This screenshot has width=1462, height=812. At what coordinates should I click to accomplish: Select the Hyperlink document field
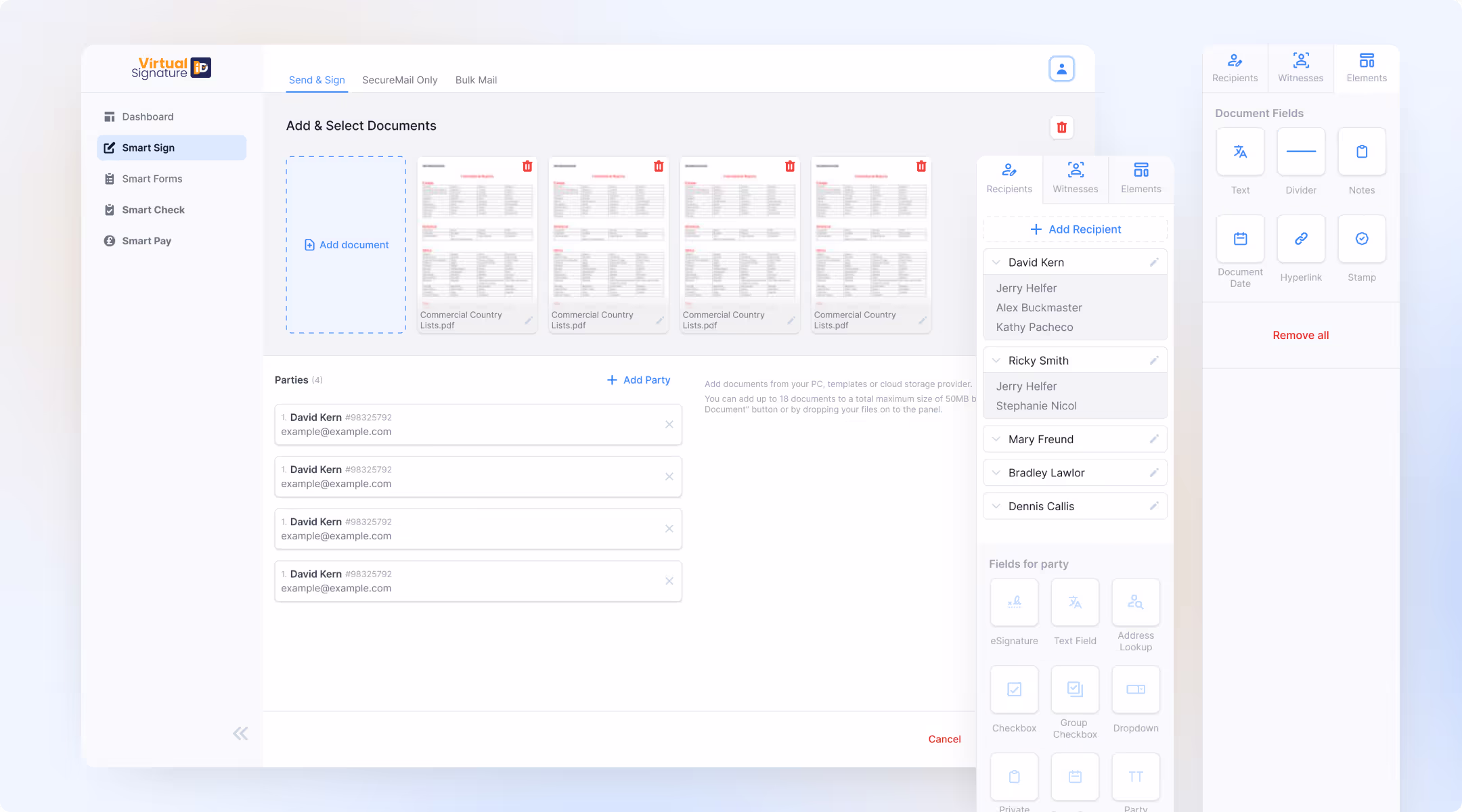pyautogui.click(x=1300, y=239)
